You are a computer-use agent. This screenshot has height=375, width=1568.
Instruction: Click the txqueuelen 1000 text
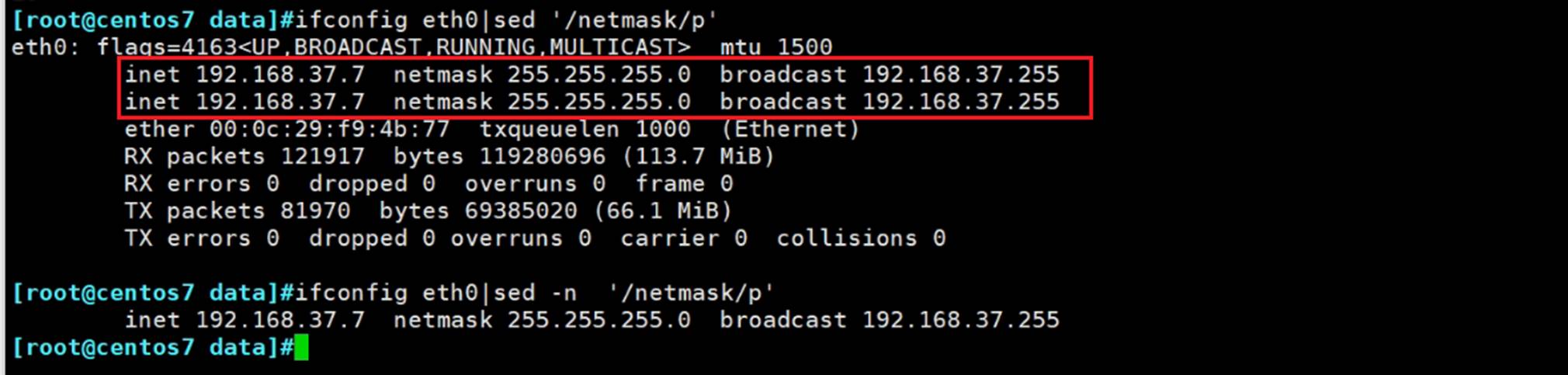[x=584, y=129]
